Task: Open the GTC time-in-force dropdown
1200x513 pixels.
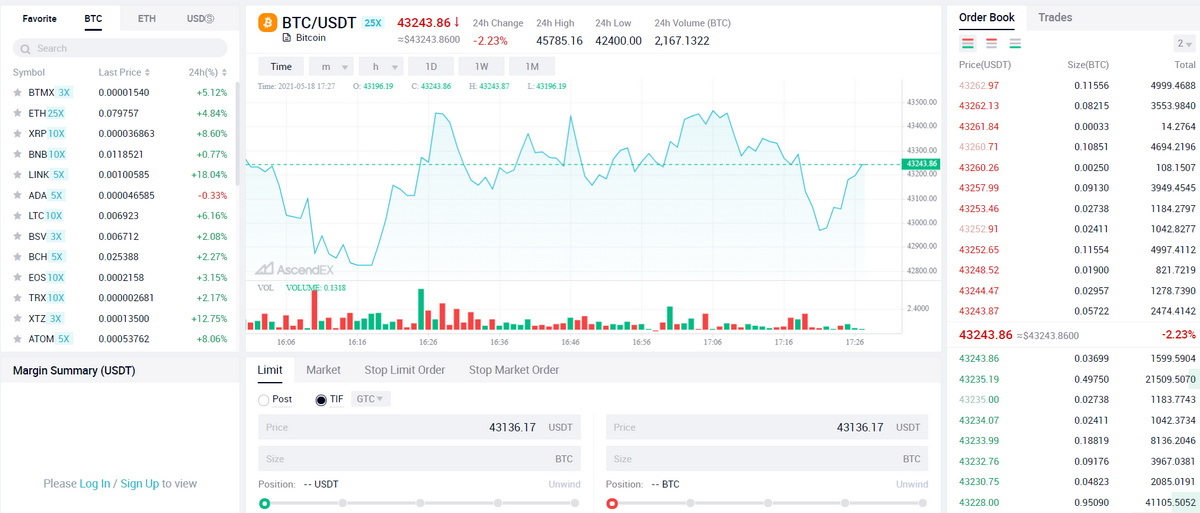Action: click(x=373, y=399)
